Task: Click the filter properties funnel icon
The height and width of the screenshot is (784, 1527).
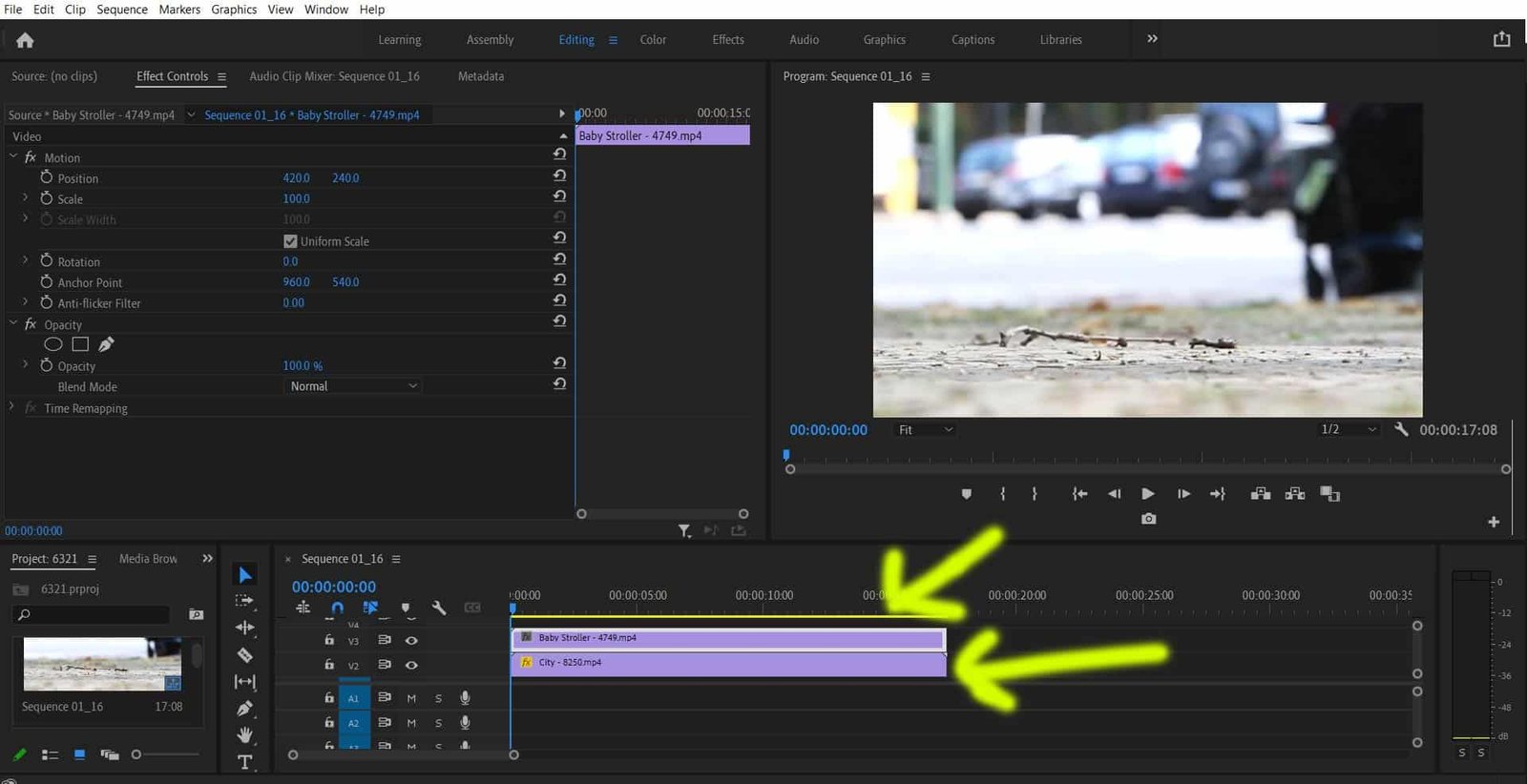Action: point(684,531)
